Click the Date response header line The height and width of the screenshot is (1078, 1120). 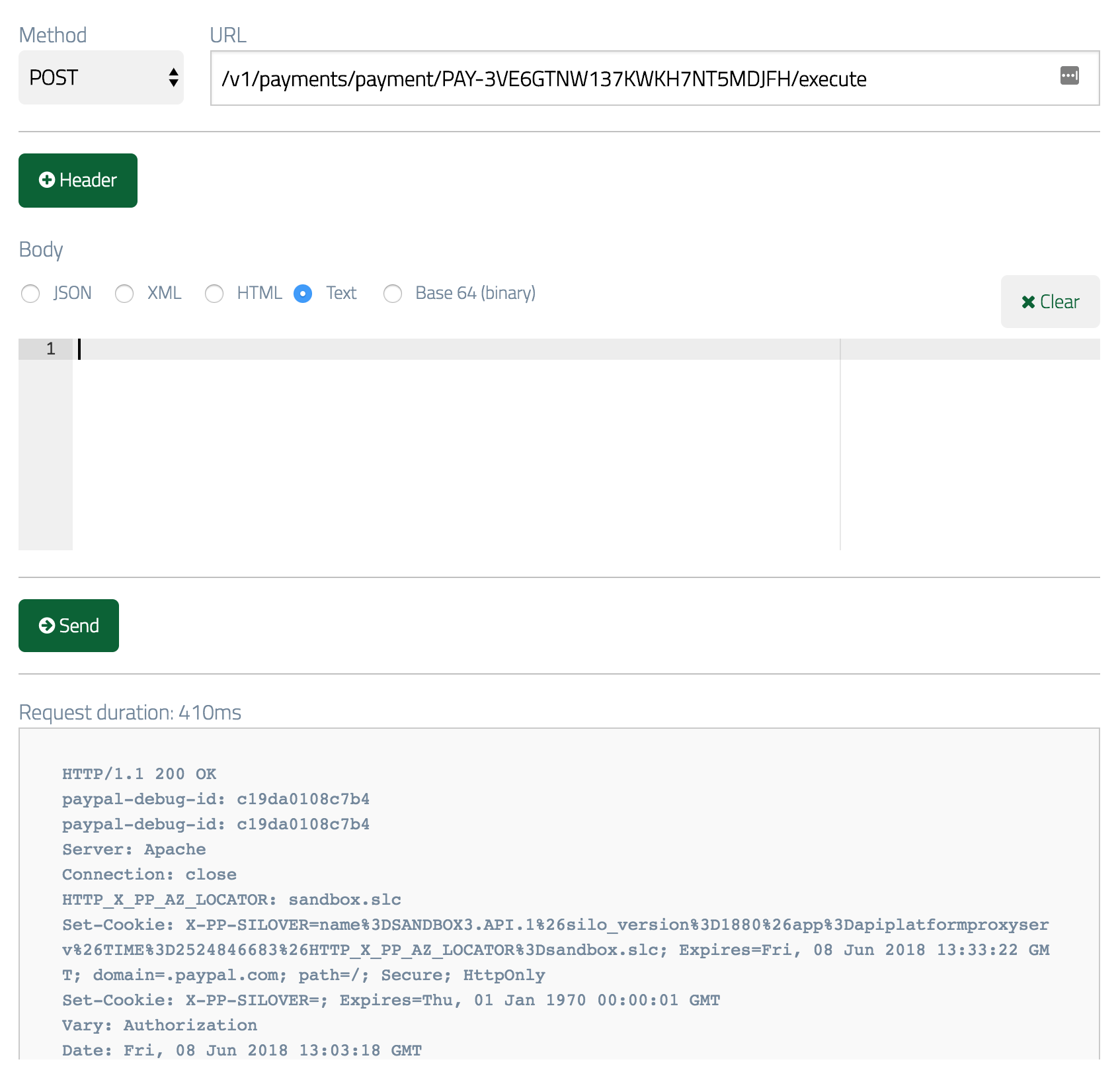pos(242,1050)
